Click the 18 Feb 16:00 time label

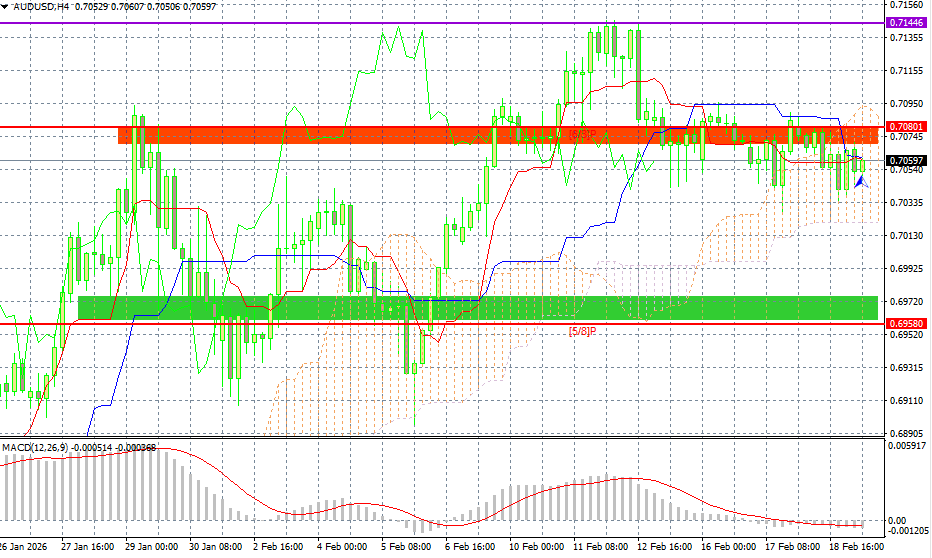coord(857,546)
